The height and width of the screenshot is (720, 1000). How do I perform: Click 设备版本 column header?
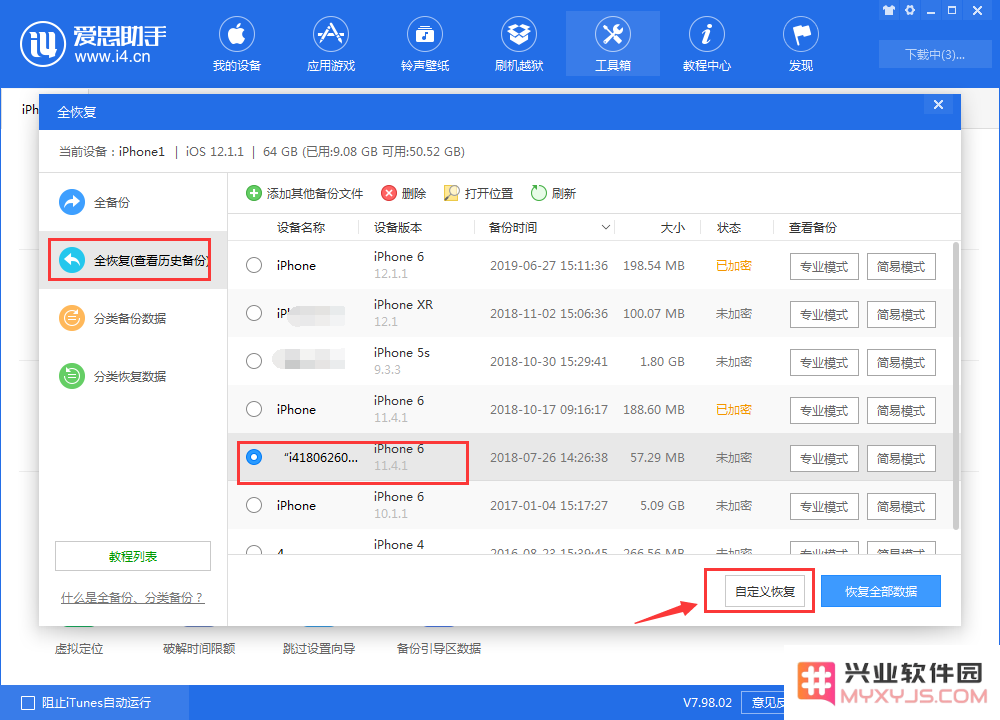coord(398,228)
